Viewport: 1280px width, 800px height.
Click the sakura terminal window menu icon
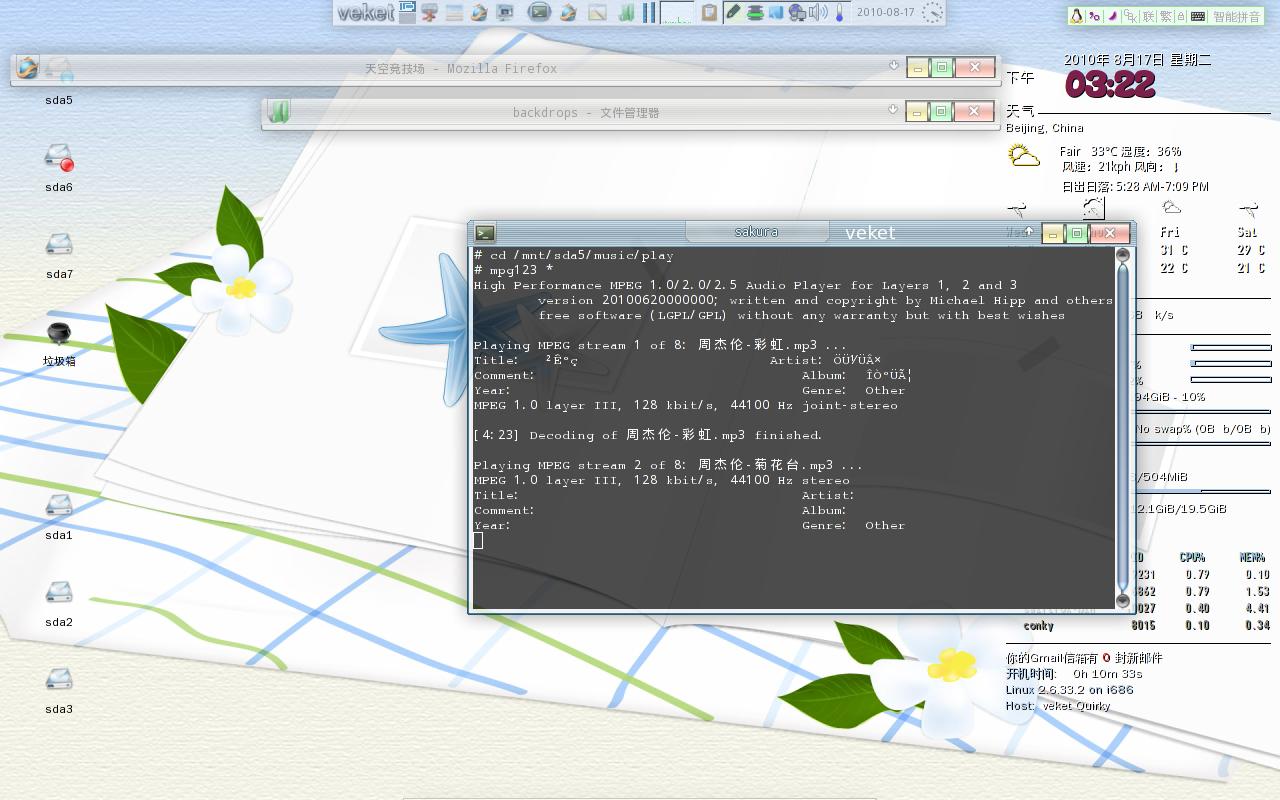click(x=485, y=233)
